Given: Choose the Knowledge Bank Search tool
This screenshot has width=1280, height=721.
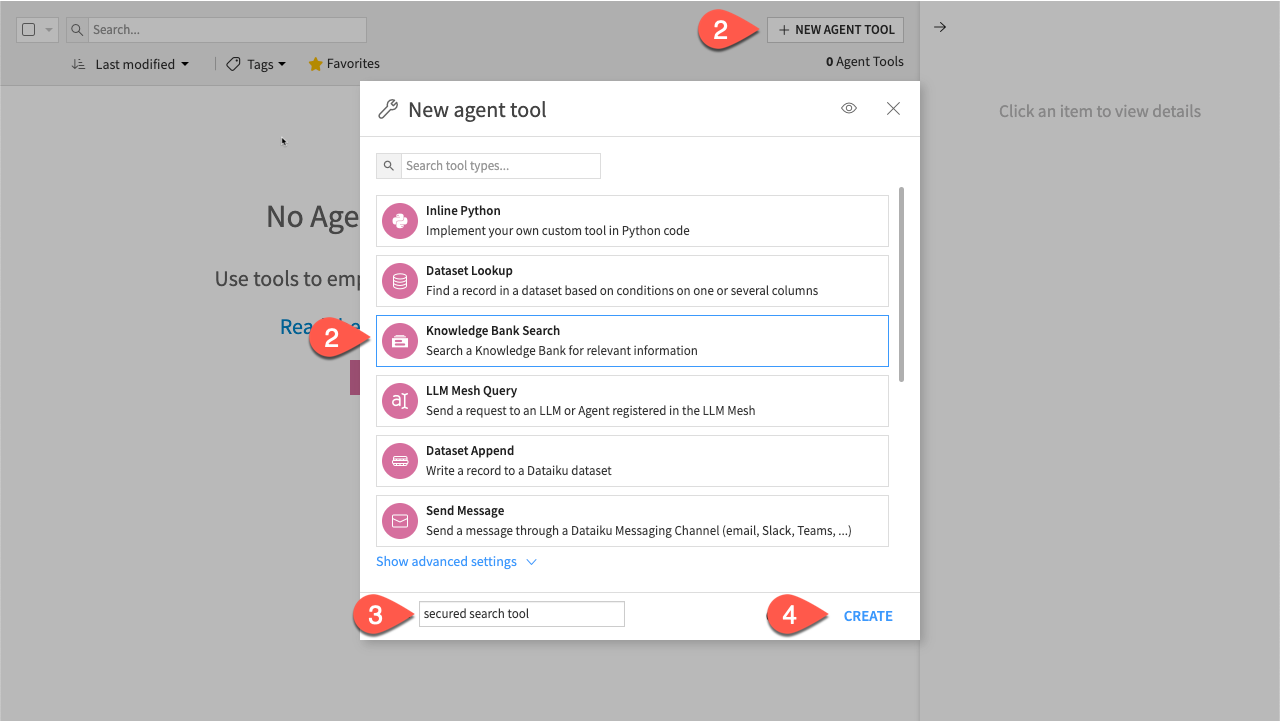Looking at the screenshot, I should point(632,340).
